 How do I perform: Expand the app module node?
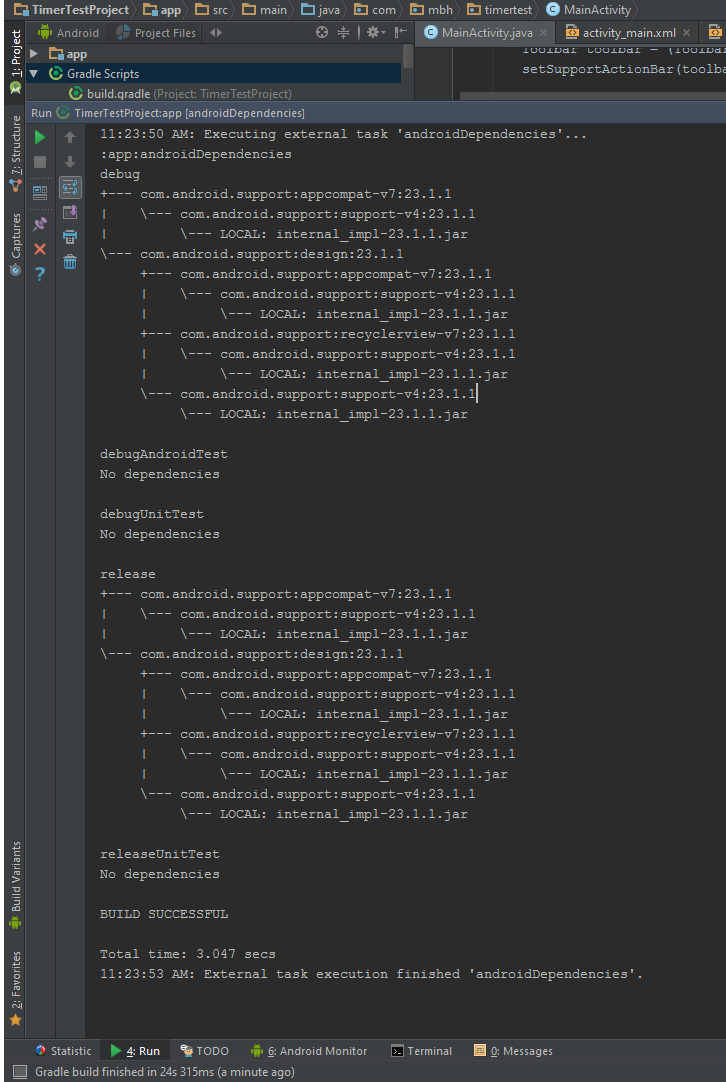coord(34,54)
